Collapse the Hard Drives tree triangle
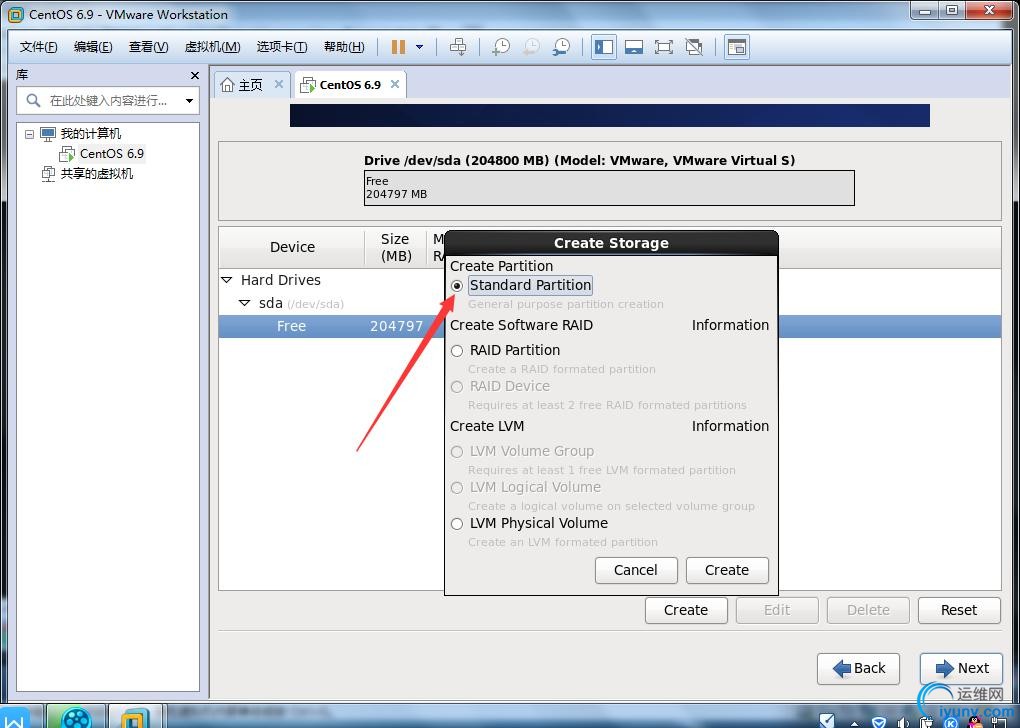The height and width of the screenshot is (728, 1020). pos(226,280)
